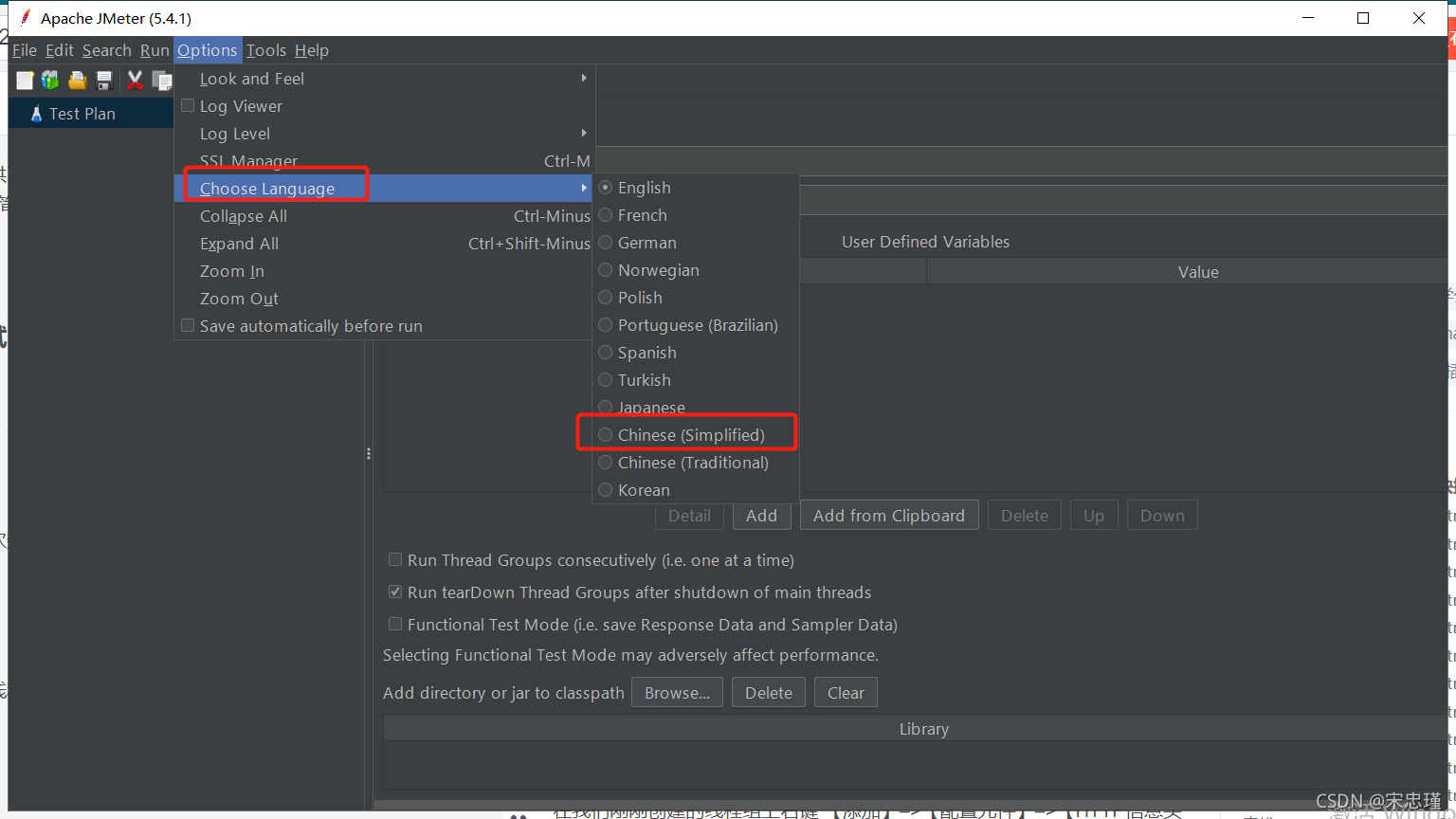The width and height of the screenshot is (1456, 819).
Task: Click the Cut scissors icon
Action: coord(135,81)
